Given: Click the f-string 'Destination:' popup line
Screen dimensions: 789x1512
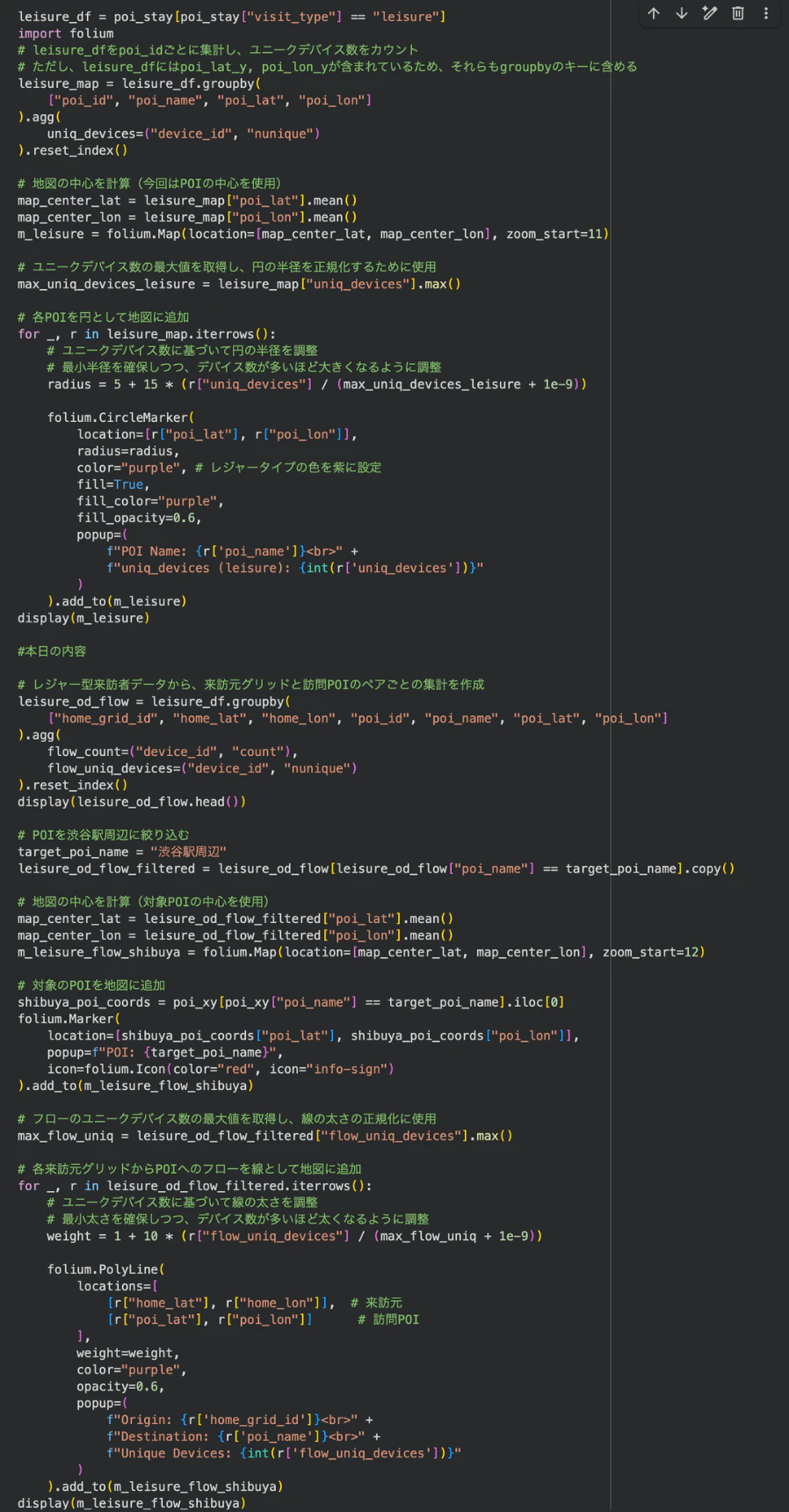Looking at the screenshot, I should 243,1436.
